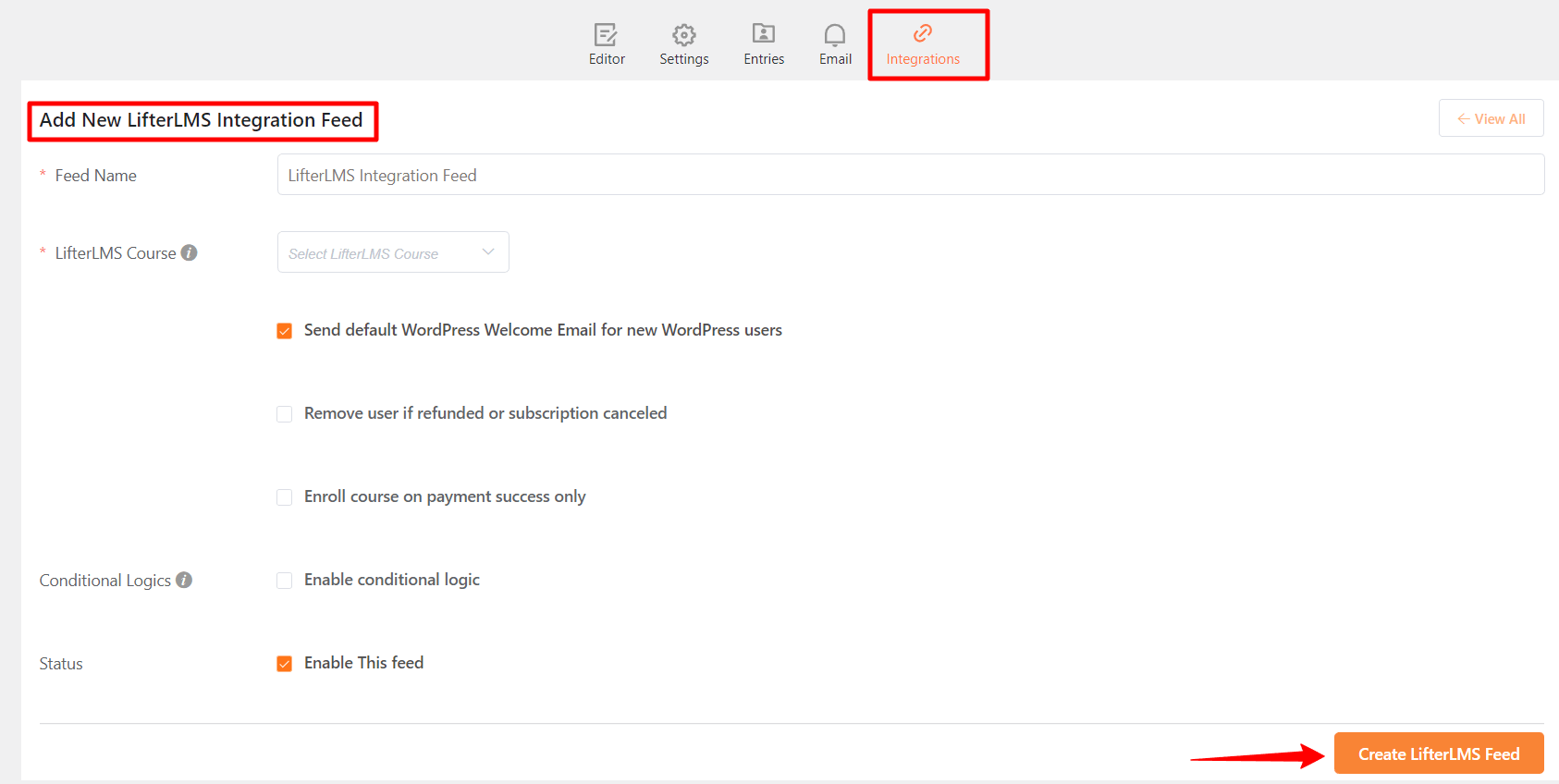Image resolution: width=1559 pixels, height=784 pixels.
Task: Click the Entries folder icon
Action: (764, 34)
